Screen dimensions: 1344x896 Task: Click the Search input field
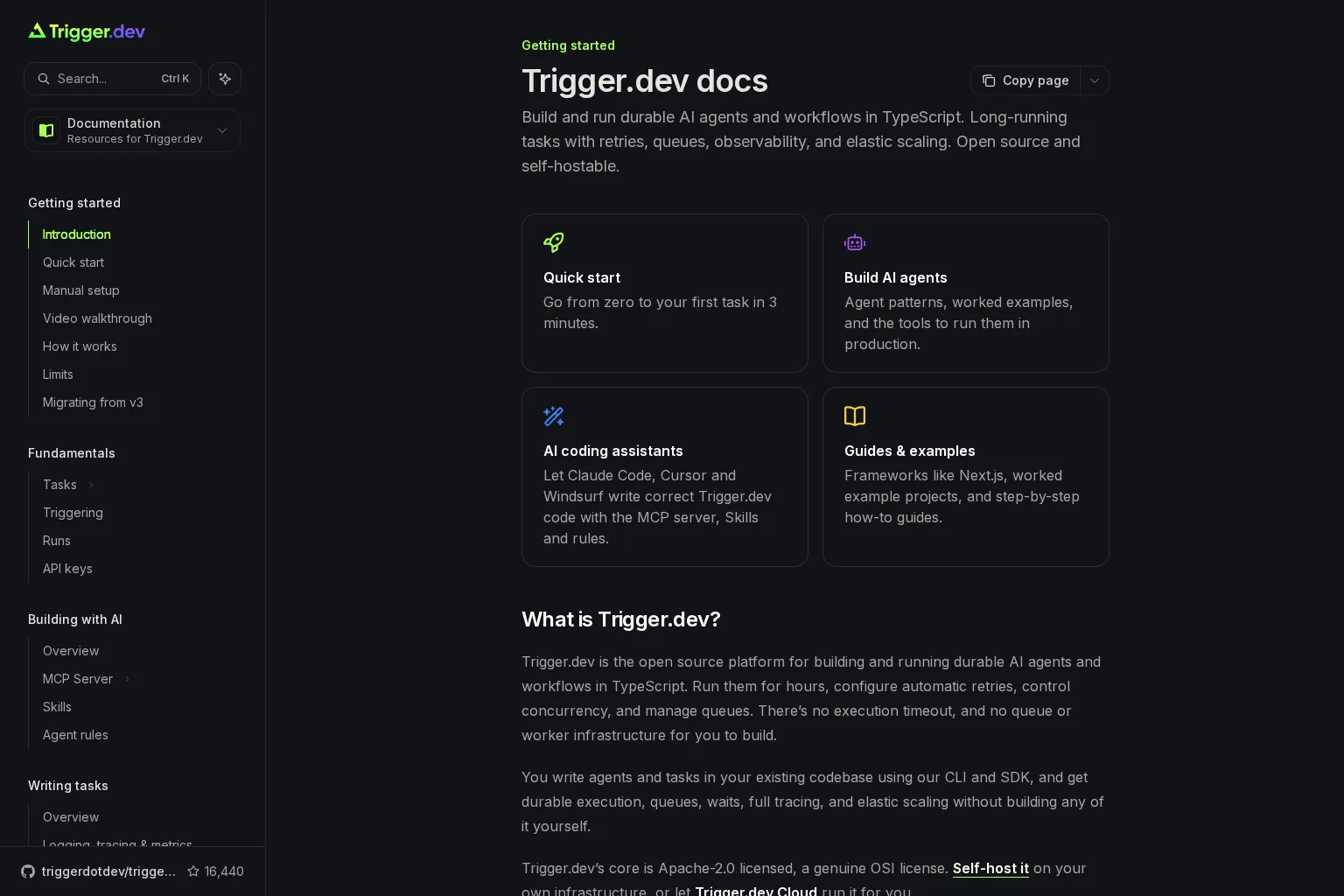(112, 79)
